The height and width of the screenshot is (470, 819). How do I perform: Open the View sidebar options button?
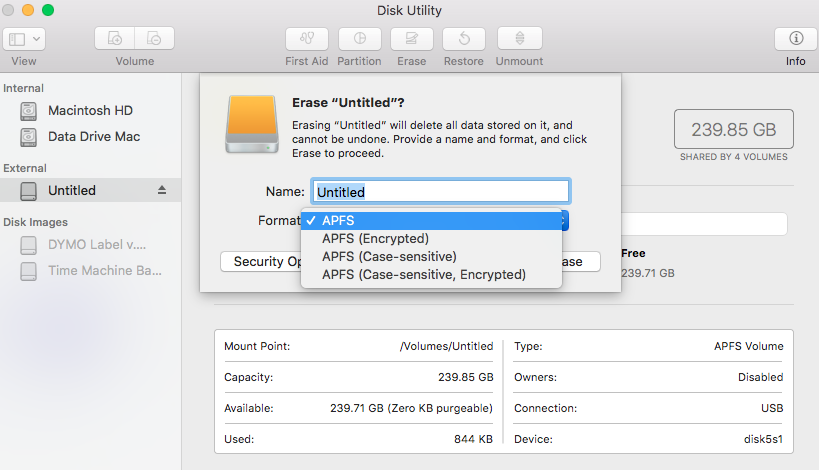click(x=24, y=39)
